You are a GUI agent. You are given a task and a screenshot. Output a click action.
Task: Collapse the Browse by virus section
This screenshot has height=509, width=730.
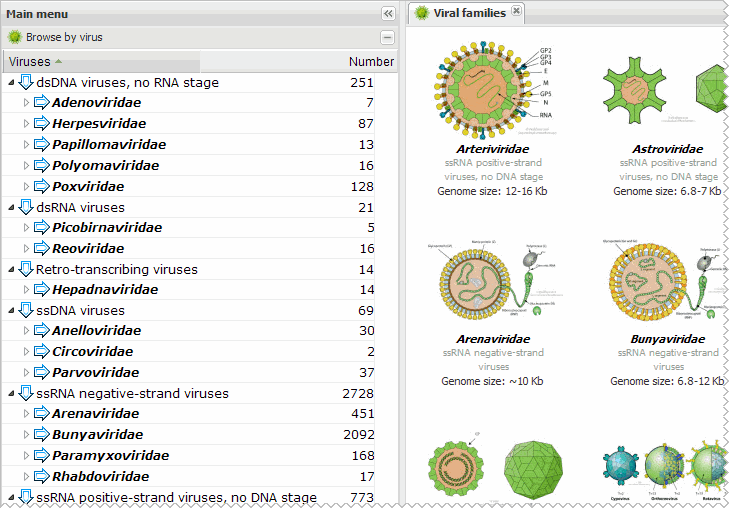click(x=387, y=37)
